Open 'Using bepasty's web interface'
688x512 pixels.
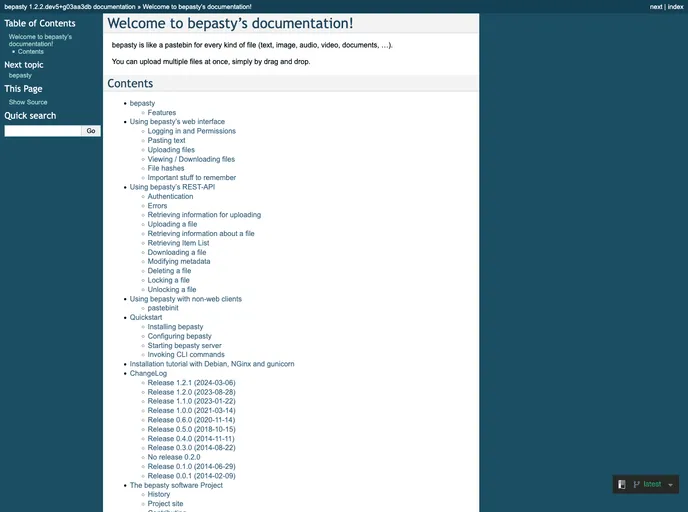coord(177,122)
